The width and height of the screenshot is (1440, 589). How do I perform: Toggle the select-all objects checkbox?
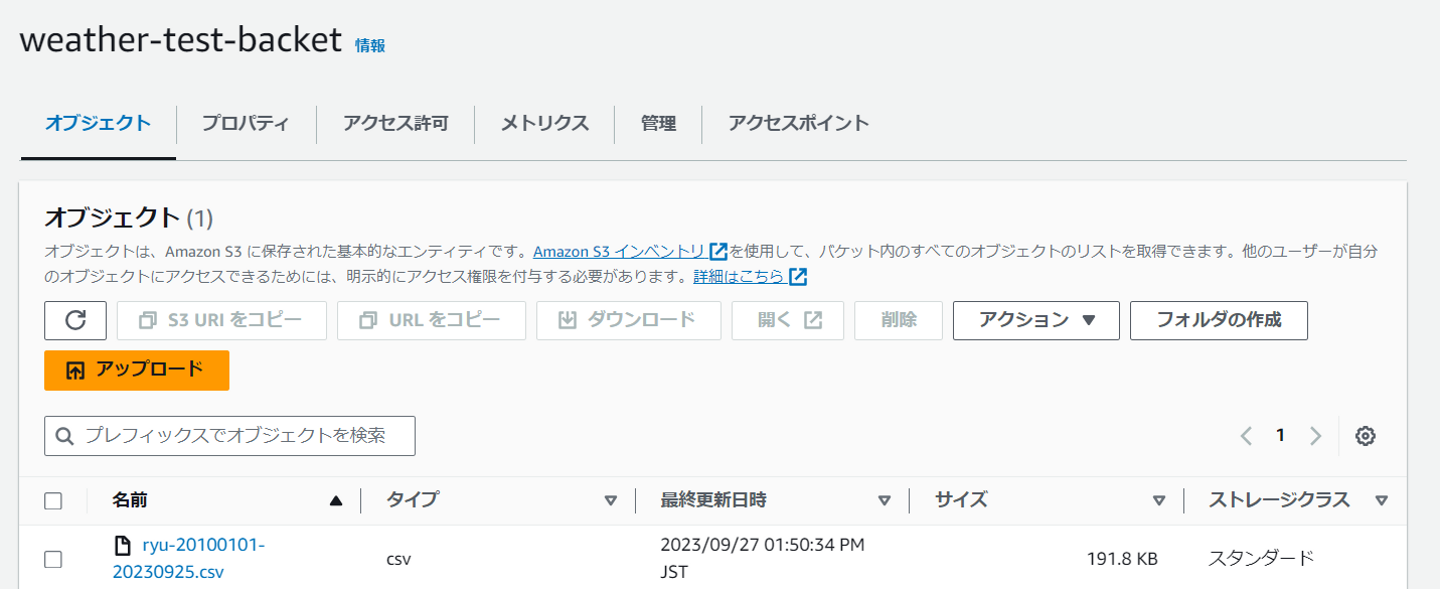point(53,501)
